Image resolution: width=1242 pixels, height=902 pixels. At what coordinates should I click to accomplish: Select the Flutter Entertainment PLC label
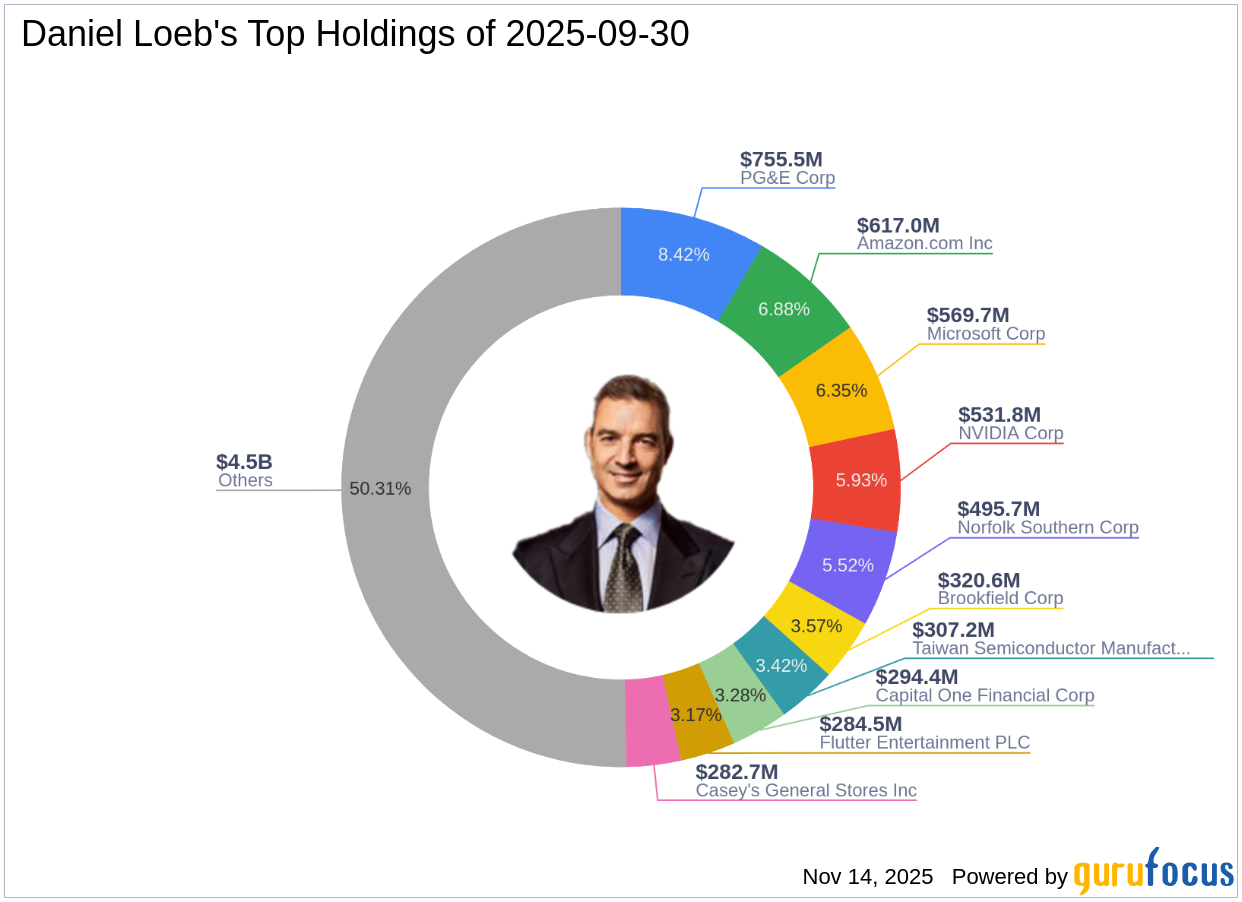click(x=924, y=742)
